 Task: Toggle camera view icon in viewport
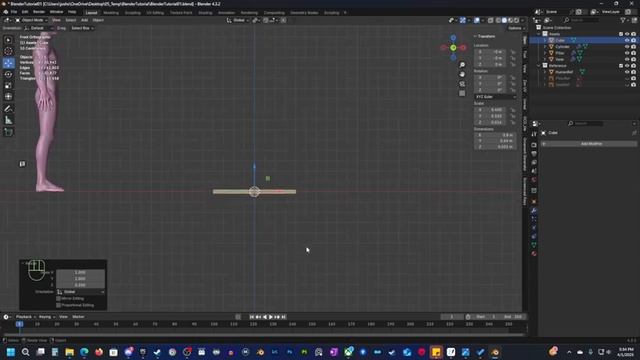point(462,84)
